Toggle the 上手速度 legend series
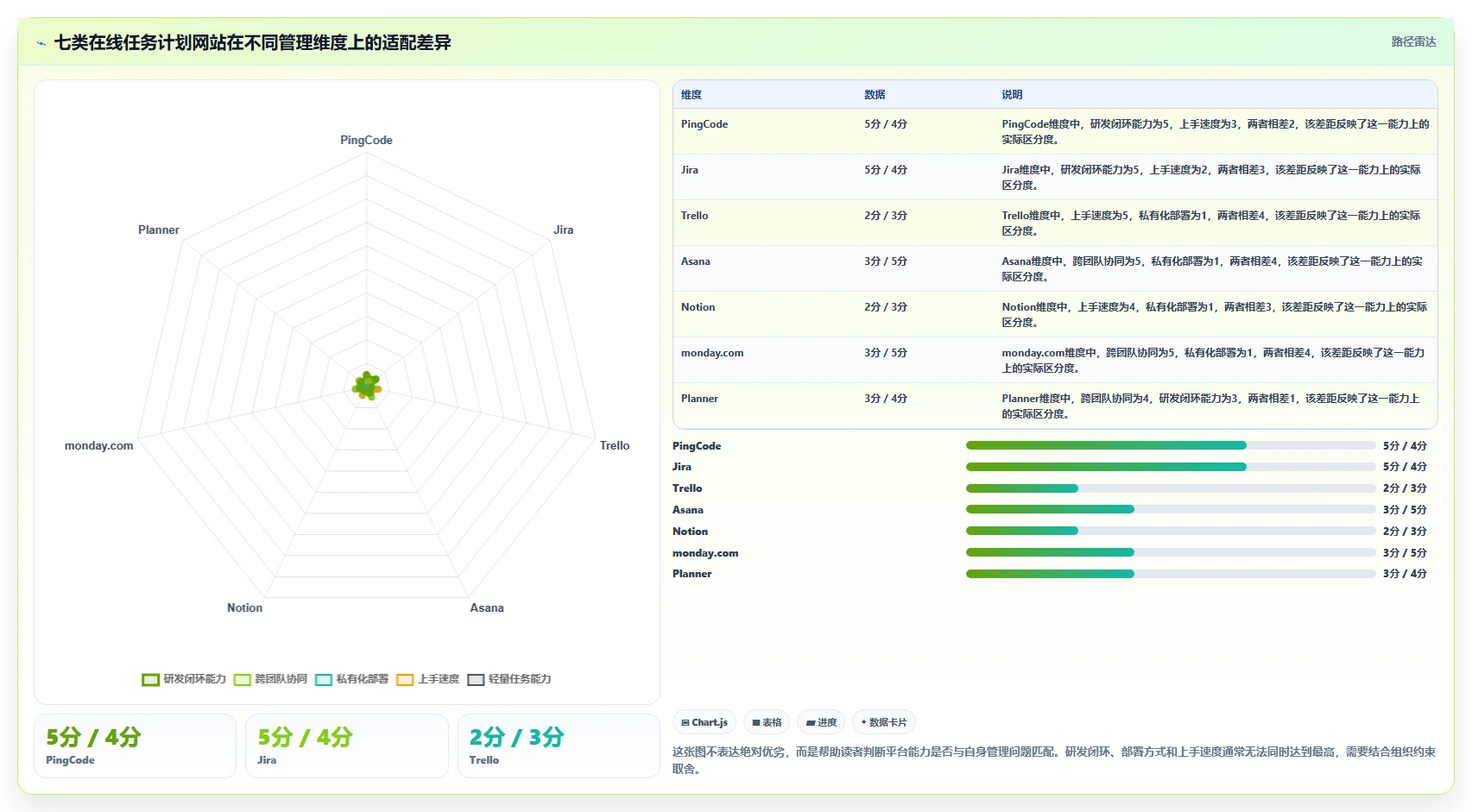This screenshot has width=1472, height=812. 427,679
